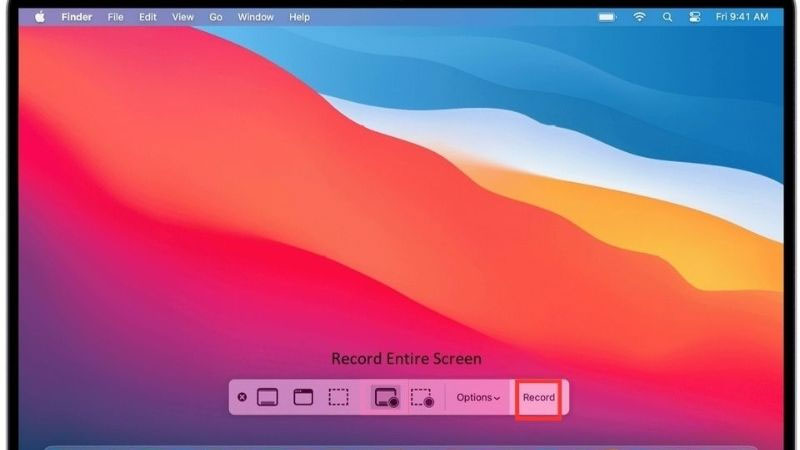
Task: Open the View menu
Action: click(x=182, y=17)
